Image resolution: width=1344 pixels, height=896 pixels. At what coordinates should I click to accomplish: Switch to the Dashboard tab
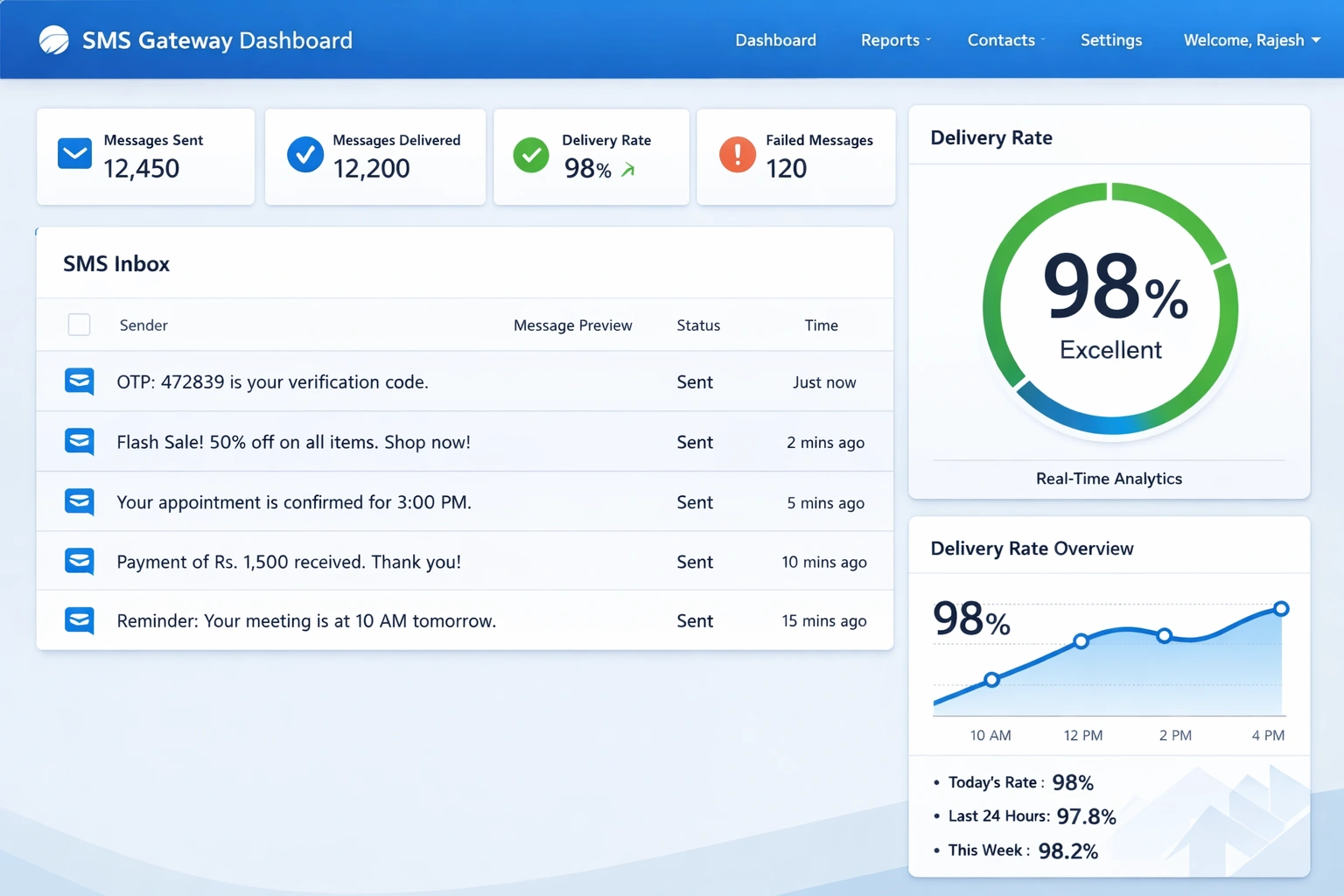click(x=775, y=39)
